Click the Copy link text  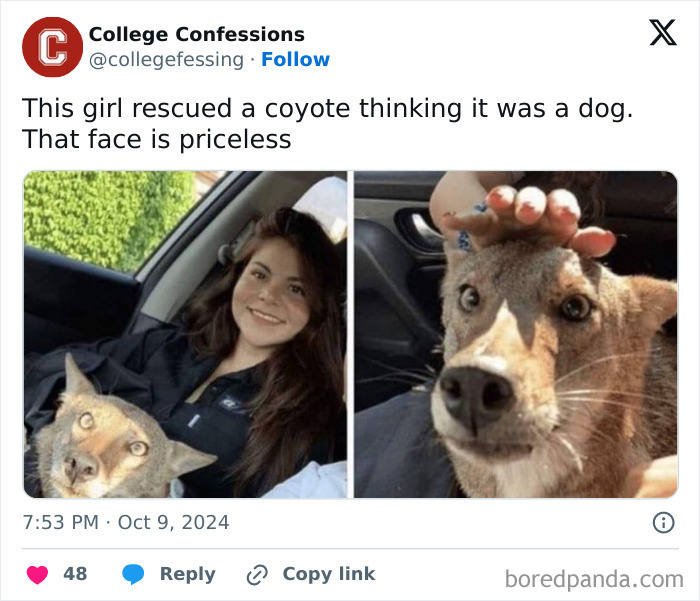pos(329,574)
